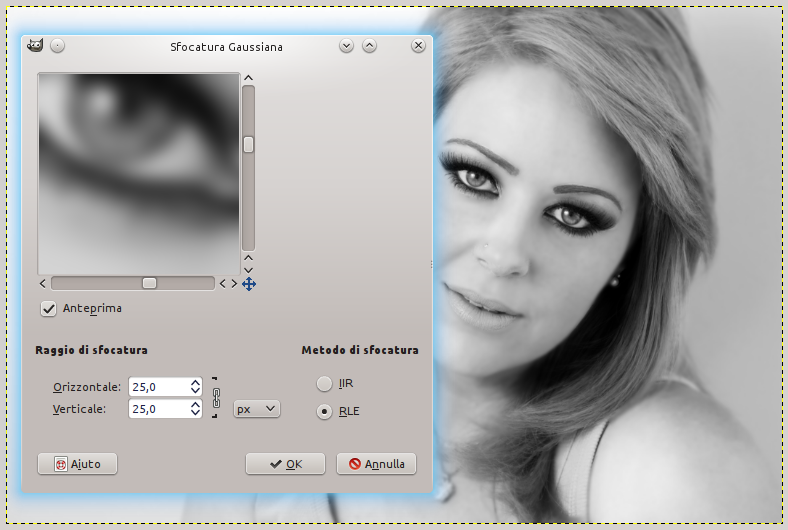Click the preview horizontal scrollbar left arrow
This screenshot has width=788, height=530.
(x=43, y=284)
